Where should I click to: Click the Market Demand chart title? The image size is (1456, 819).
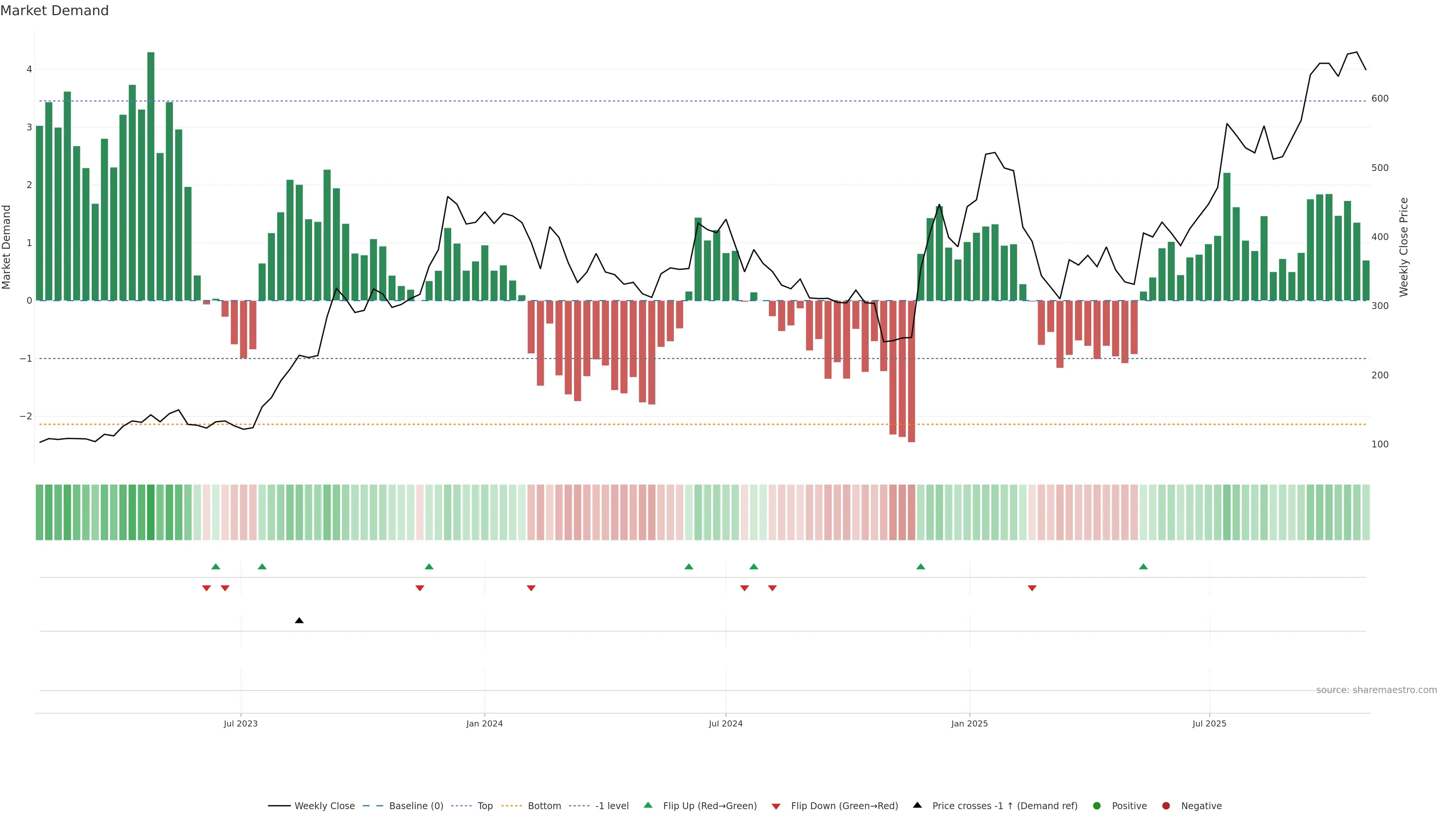coord(54,11)
